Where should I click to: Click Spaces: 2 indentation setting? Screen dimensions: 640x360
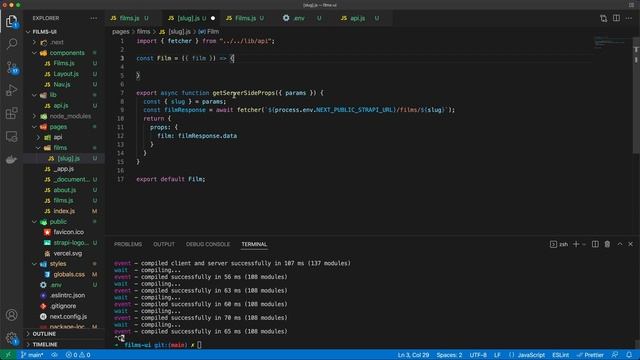(x=449, y=355)
